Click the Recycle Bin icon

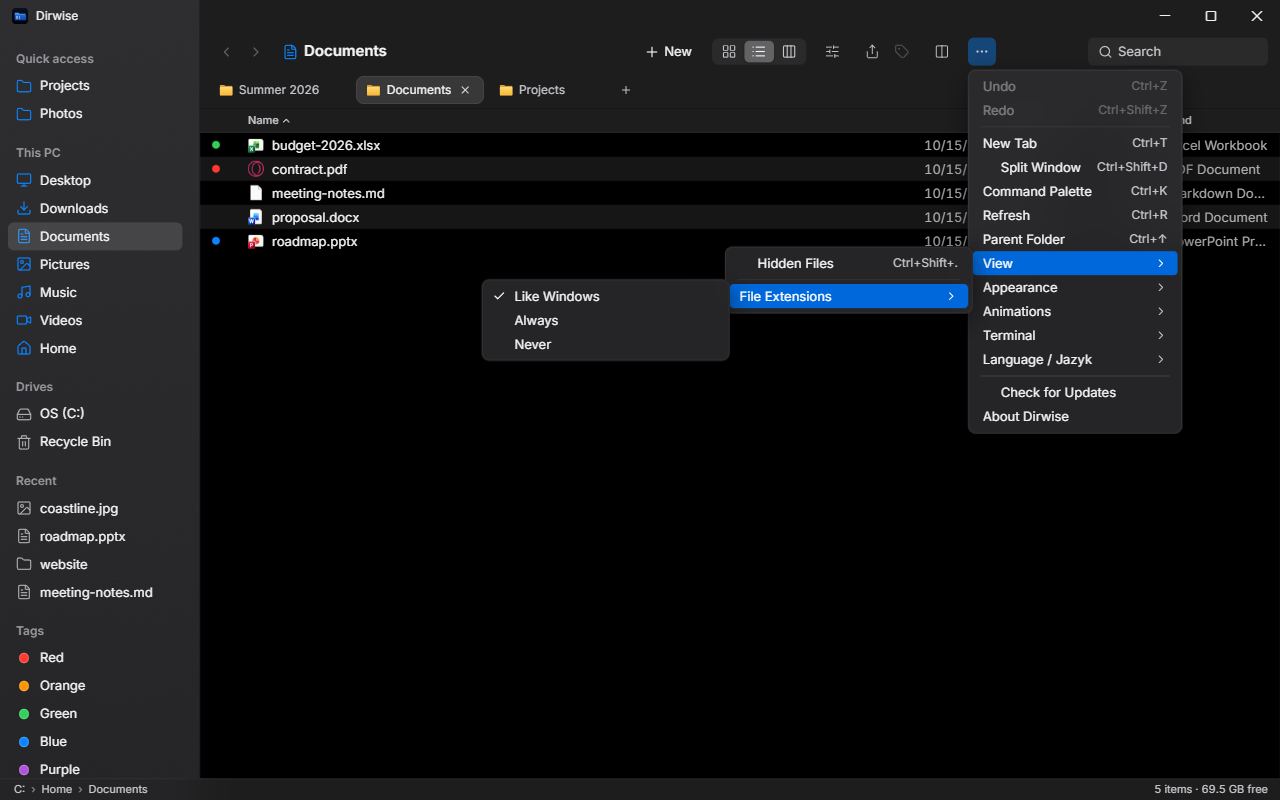pos(24,441)
